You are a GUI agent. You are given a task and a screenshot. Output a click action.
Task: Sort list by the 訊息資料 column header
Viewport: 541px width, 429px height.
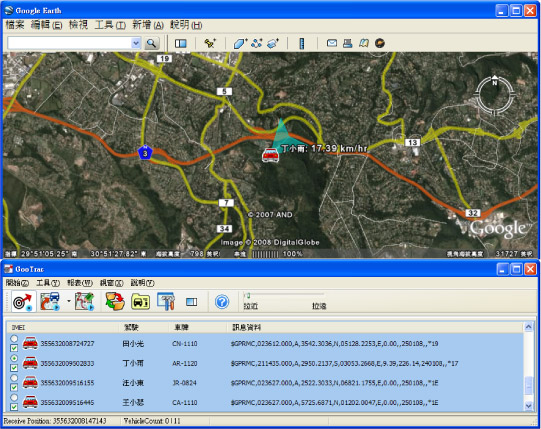[375, 327]
